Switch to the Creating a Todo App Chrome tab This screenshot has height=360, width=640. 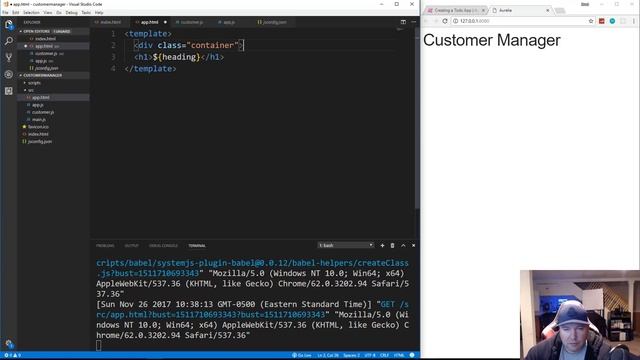click(x=455, y=10)
